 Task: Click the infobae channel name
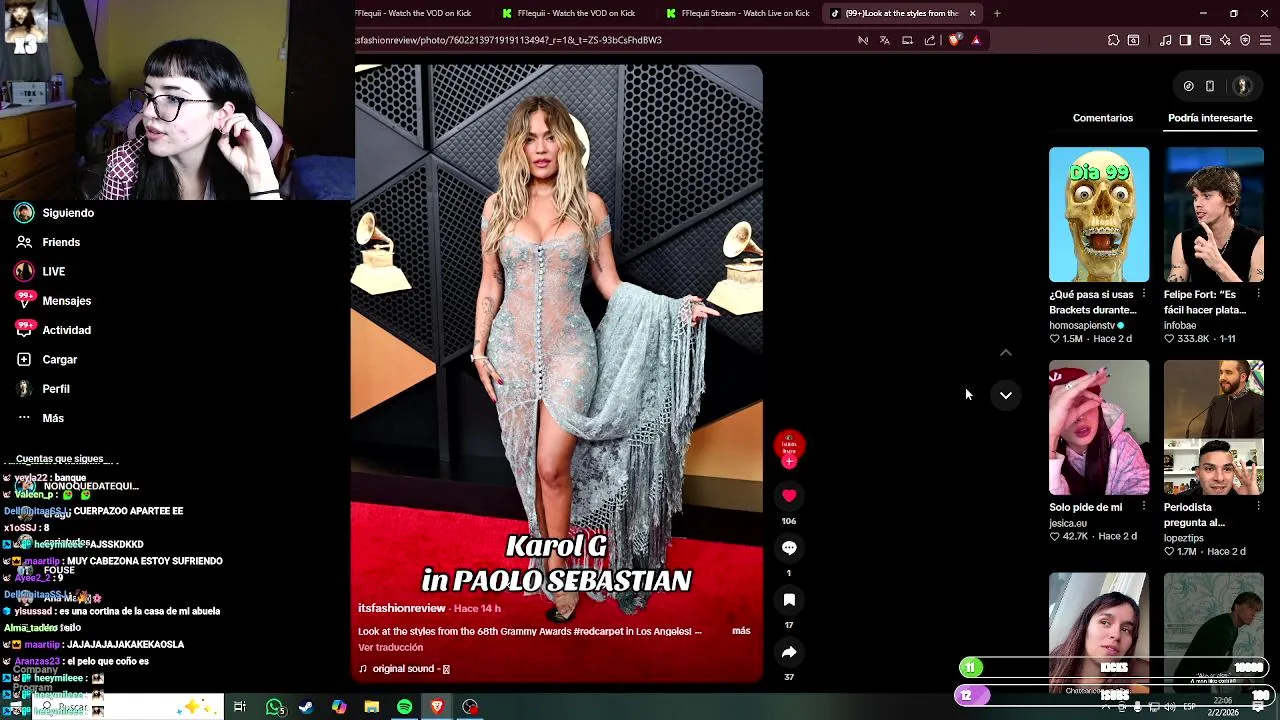coord(1180,325)
